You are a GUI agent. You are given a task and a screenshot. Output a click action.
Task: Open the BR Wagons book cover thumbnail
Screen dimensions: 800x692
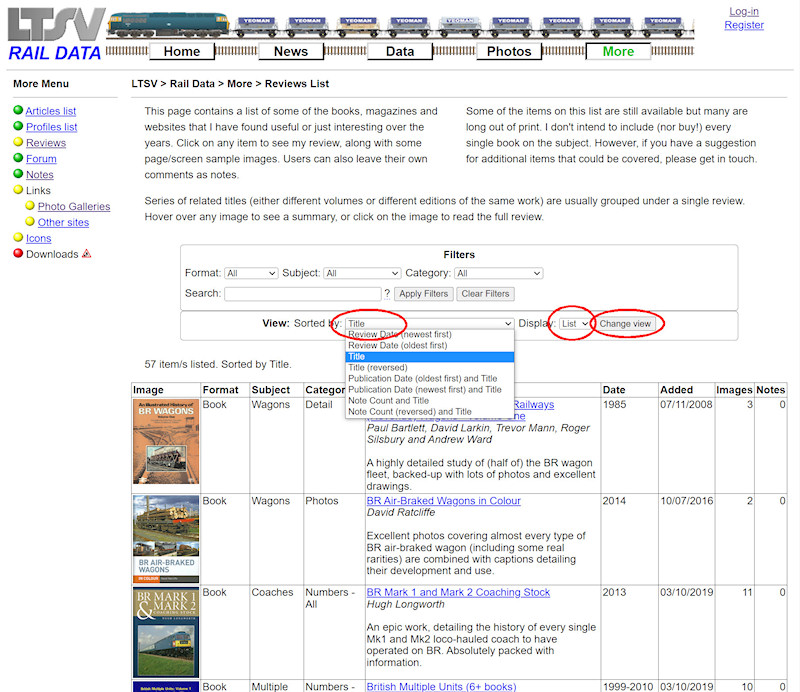pyautogui.click(x=166, y=442)
